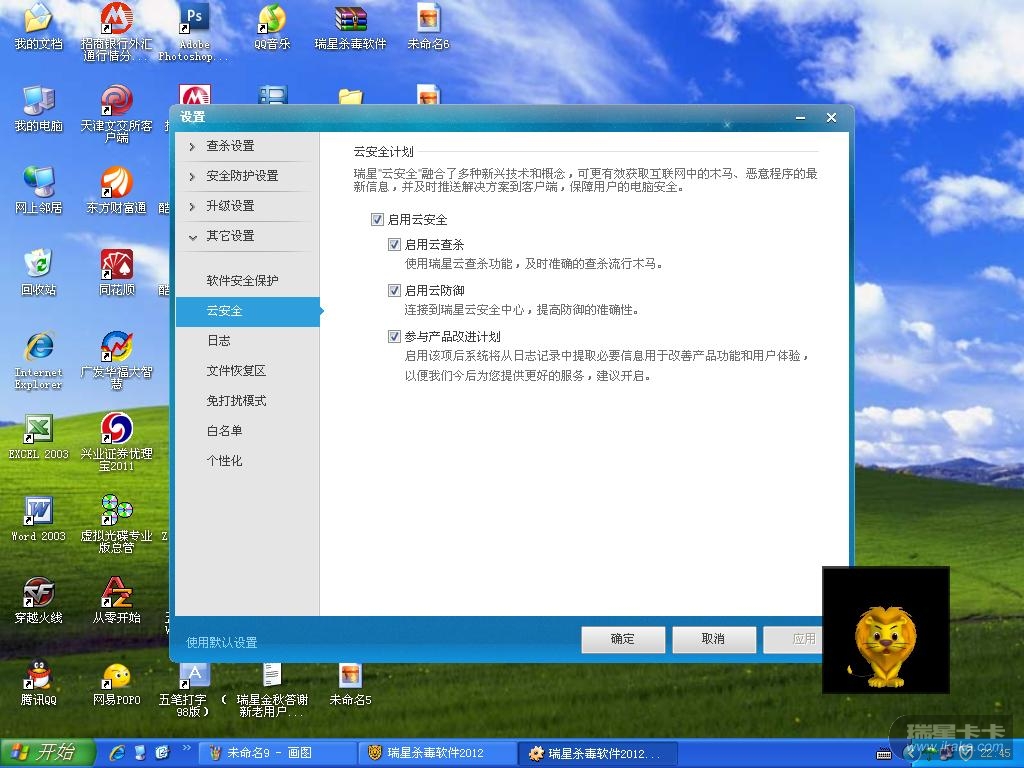Toggle the 启用云安全 checkbox
This screenshot has width=1024, height=768.
[x=377, y=219]
